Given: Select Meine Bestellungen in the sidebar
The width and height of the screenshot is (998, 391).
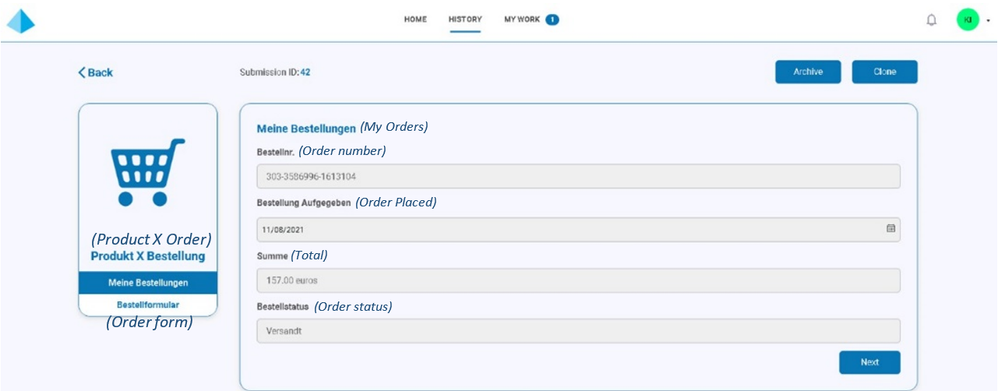Looking at the screenshot, I should point(148,283).
